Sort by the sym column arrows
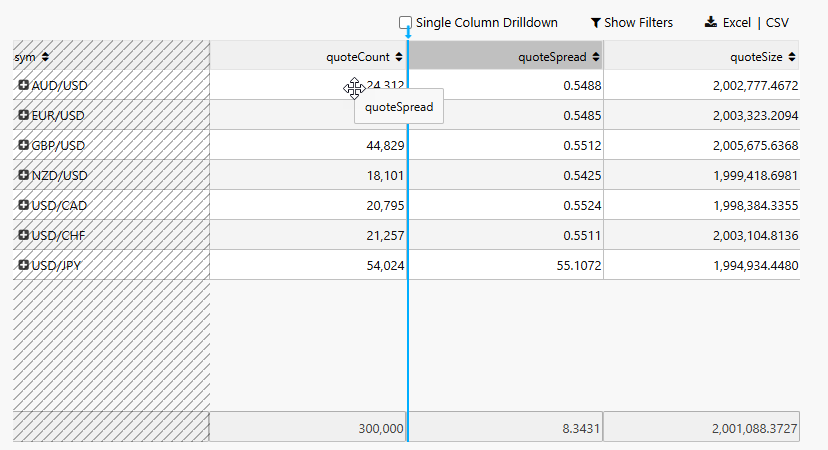Screen dimensions: 828x450 coord(45,57)
